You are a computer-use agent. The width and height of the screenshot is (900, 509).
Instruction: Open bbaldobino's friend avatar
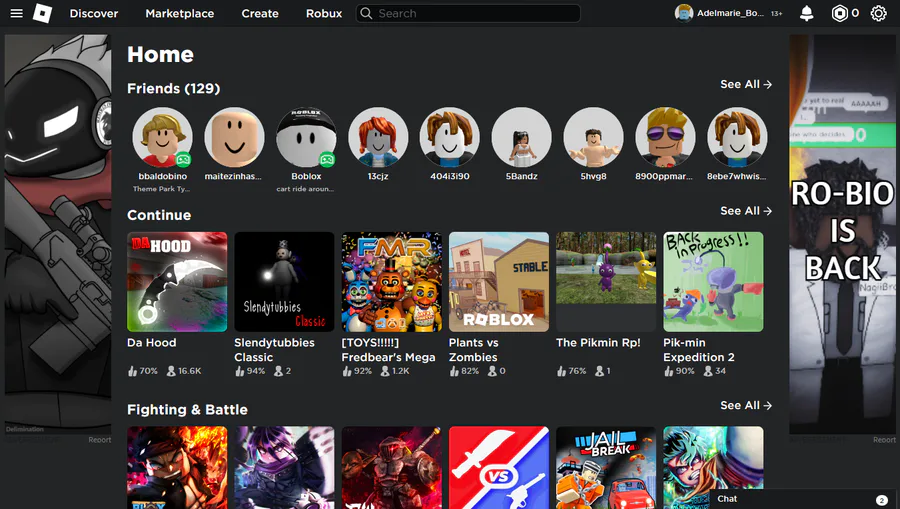(x=162, y=137)
